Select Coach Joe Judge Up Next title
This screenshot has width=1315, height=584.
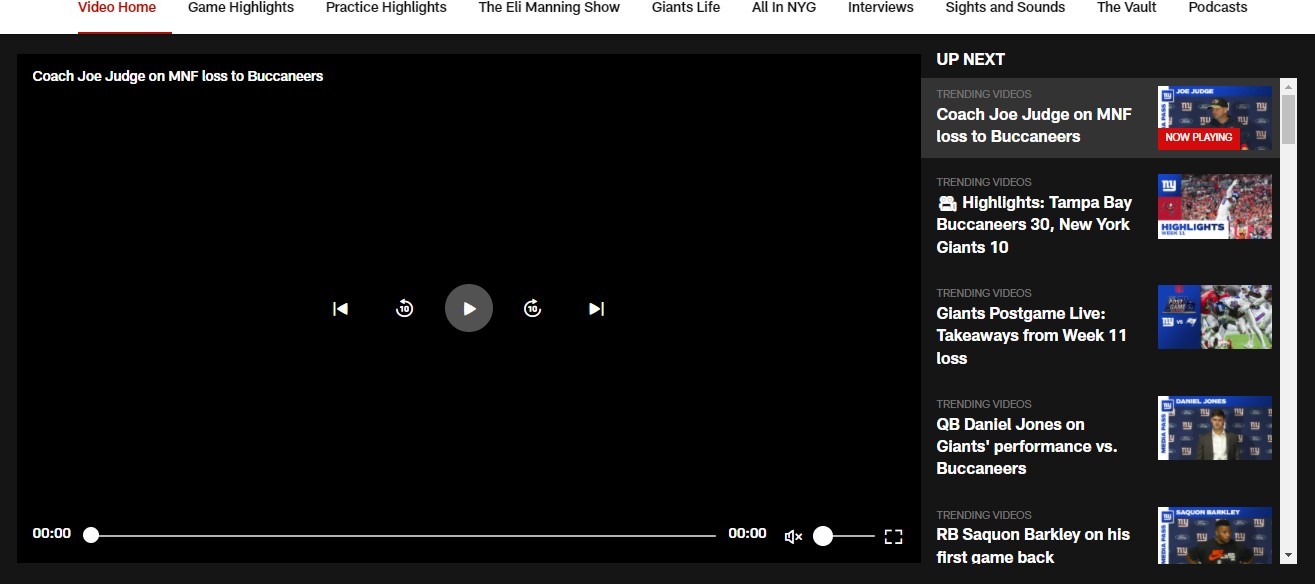tap(1034, 125)
